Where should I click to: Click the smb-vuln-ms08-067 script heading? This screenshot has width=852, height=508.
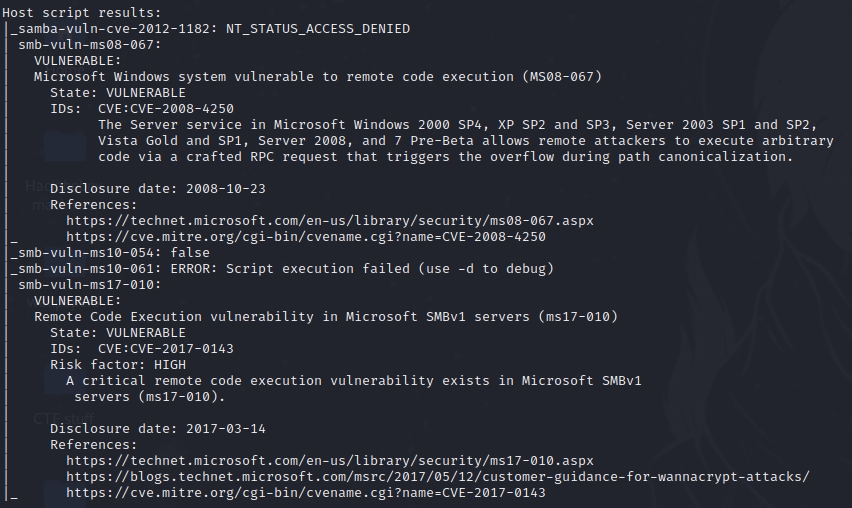click(90, 45)
